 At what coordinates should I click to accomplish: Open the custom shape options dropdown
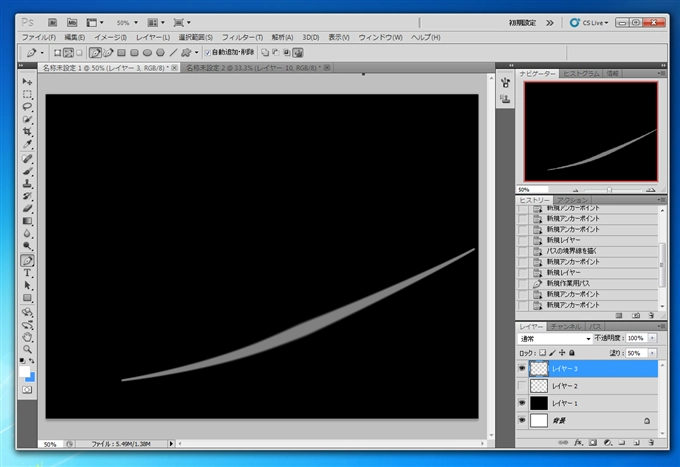point(196,53)
